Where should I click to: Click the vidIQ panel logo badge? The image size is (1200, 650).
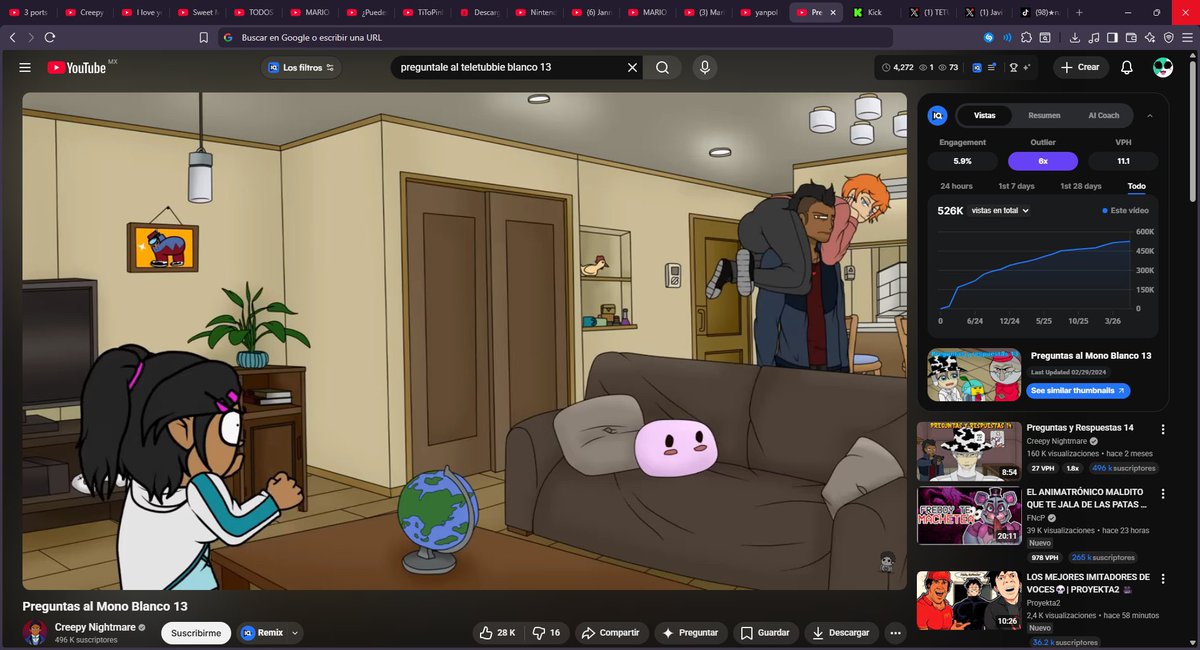pos(937,116)
